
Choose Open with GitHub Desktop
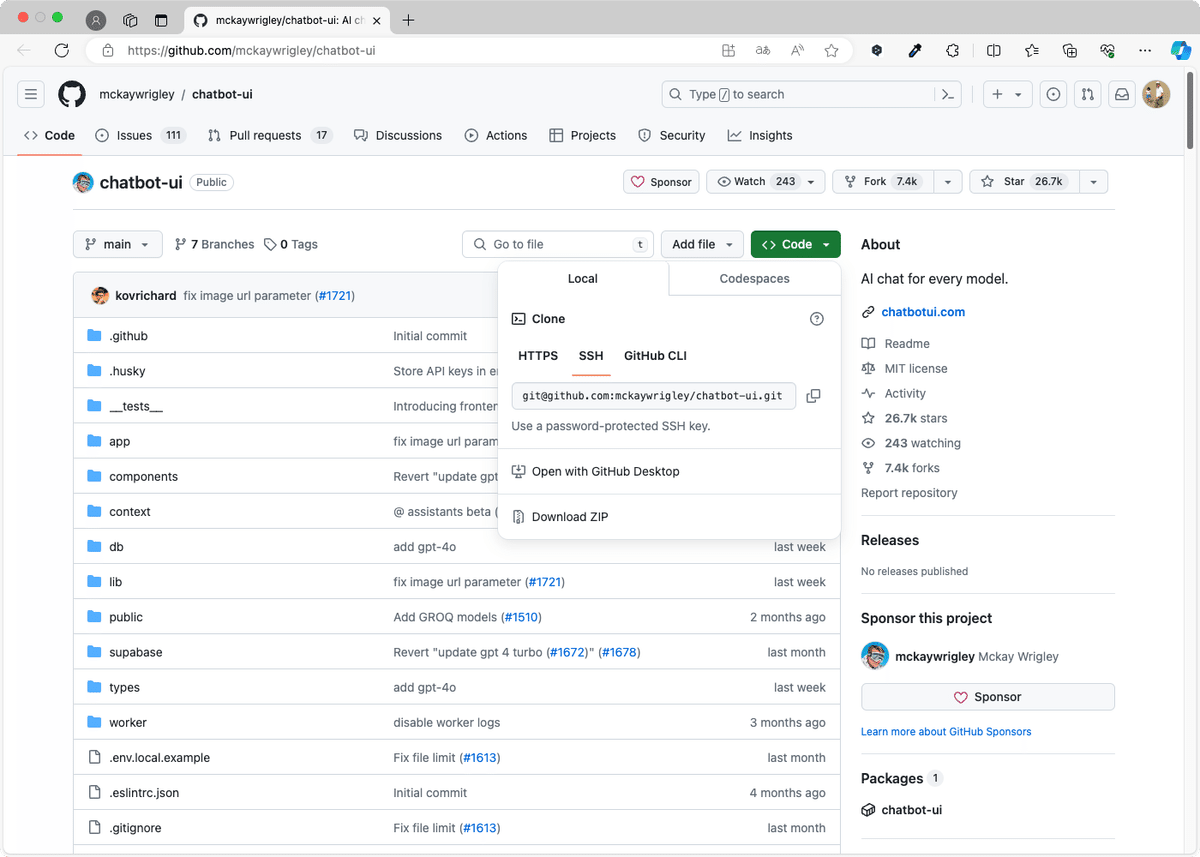[x=669, y=471]
